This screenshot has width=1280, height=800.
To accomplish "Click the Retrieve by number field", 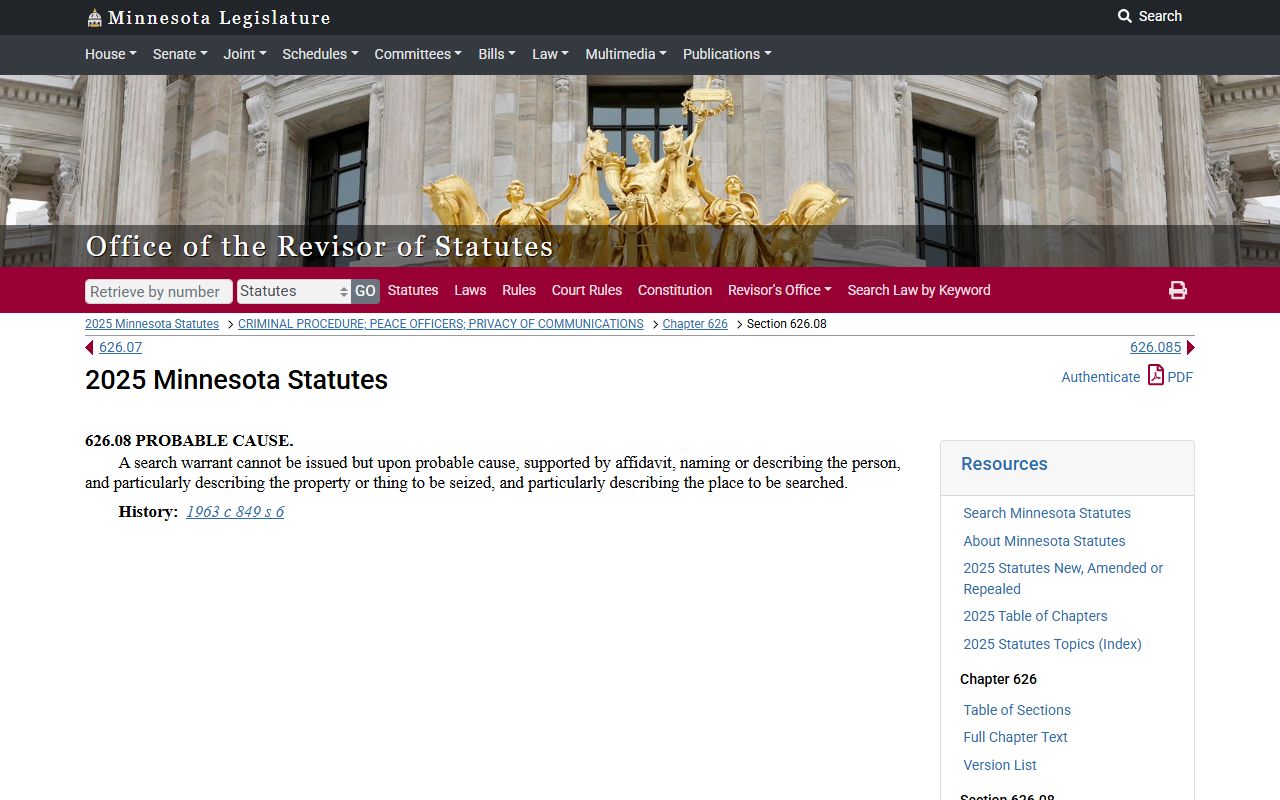I will pyautogui.click(x=159, y=291).
